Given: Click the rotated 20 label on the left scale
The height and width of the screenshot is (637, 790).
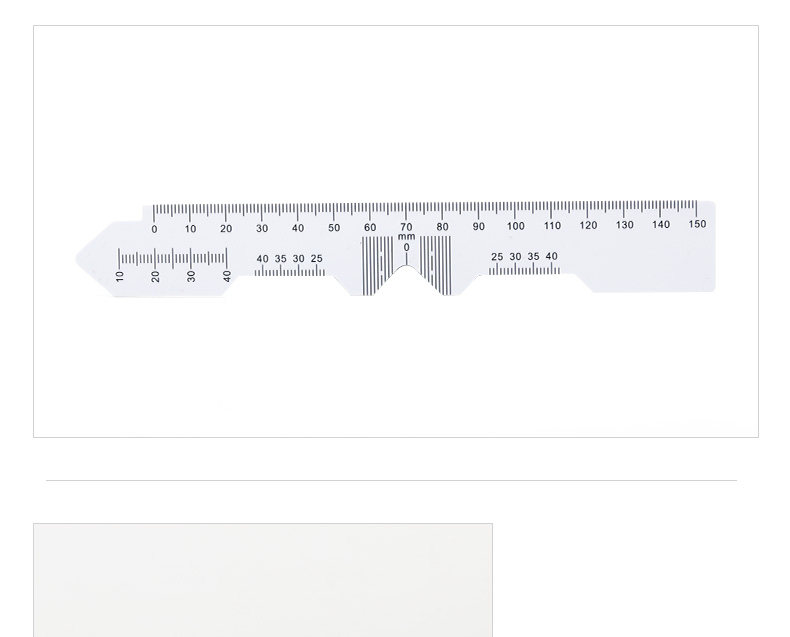Looking at the screenshot, I should (155, 276).
